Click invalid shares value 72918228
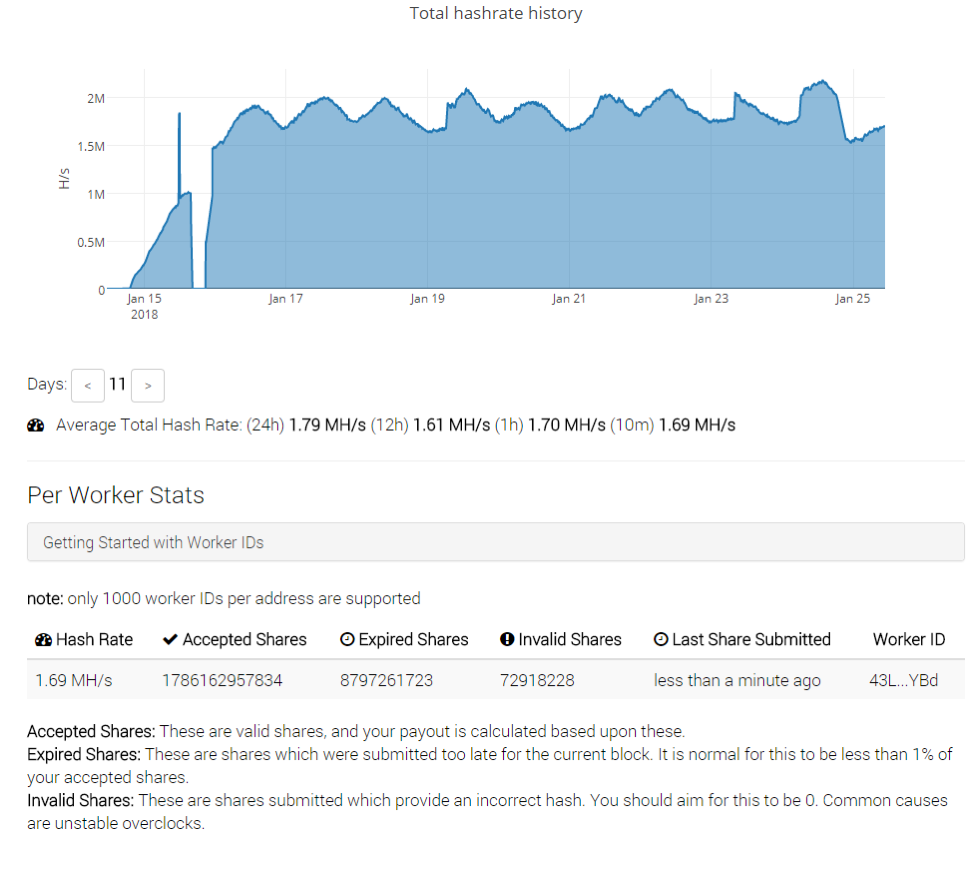Viewport: 974px width, 872px height. coord(537,681)
